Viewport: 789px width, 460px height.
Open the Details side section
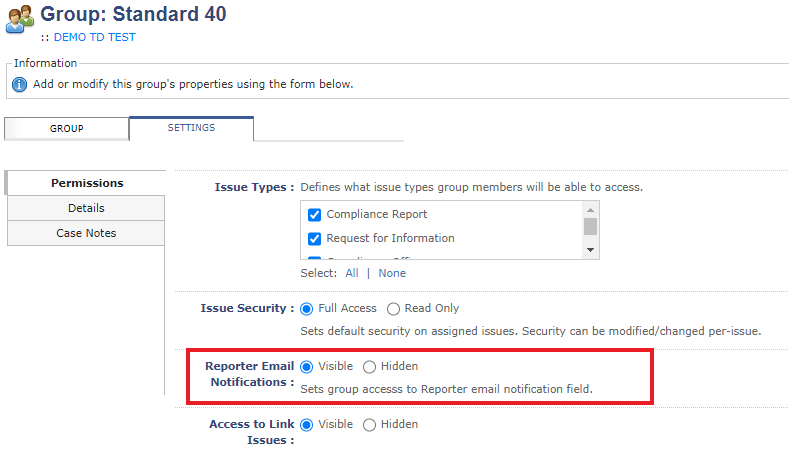(86, 208)
